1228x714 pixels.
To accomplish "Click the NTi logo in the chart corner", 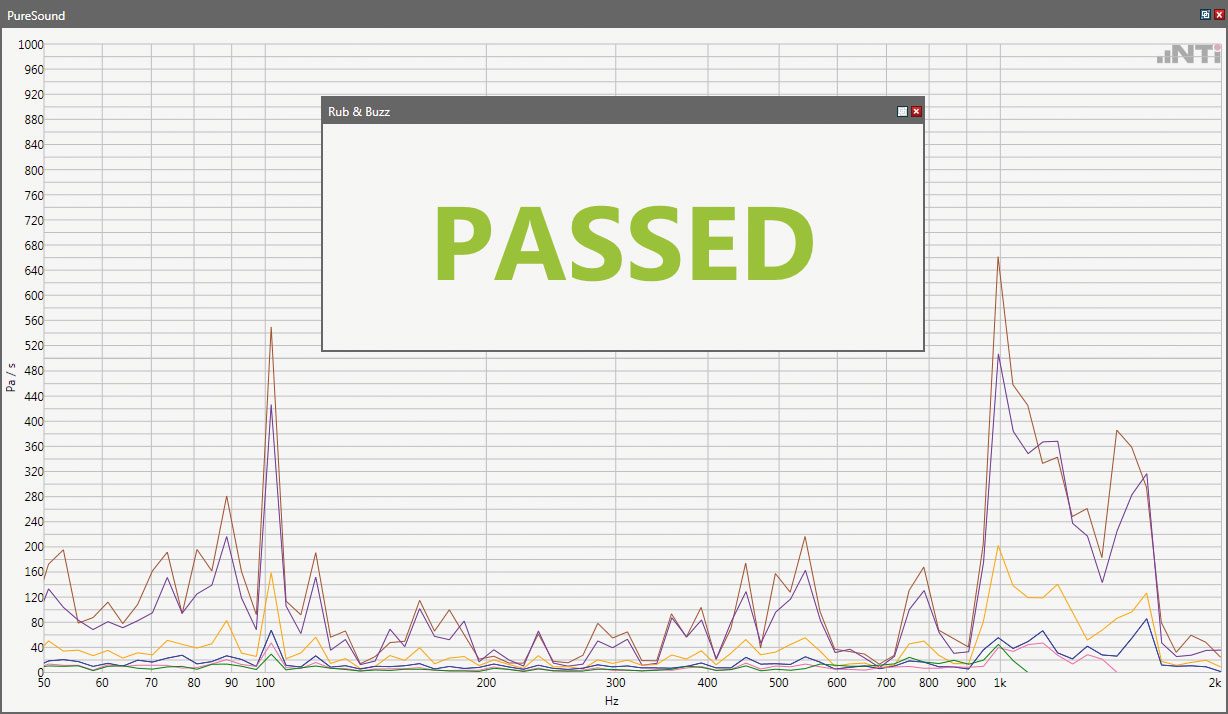I will coord(1188,55).
